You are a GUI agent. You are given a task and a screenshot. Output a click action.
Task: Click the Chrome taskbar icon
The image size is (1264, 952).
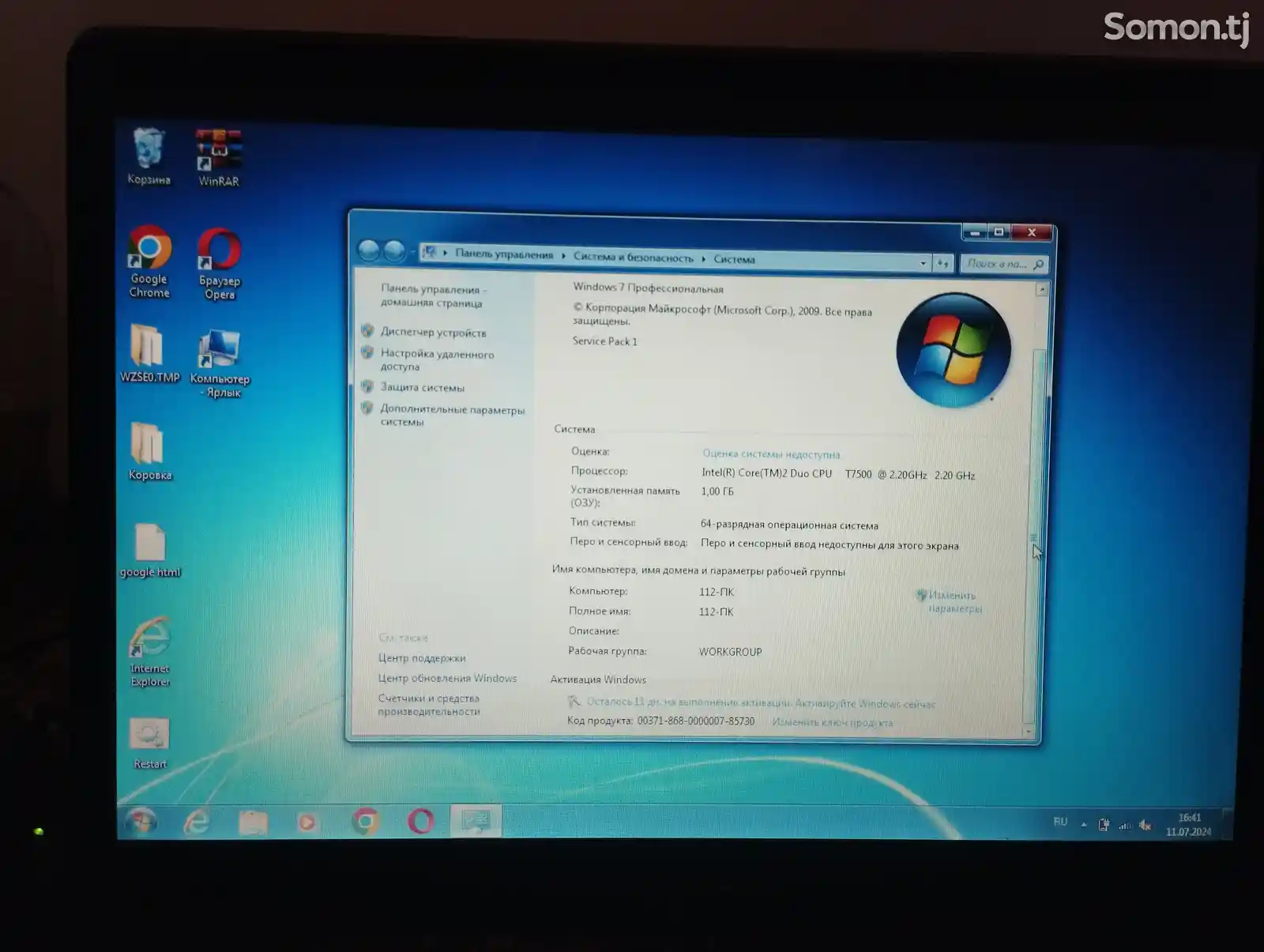click(x=365, y=822)
